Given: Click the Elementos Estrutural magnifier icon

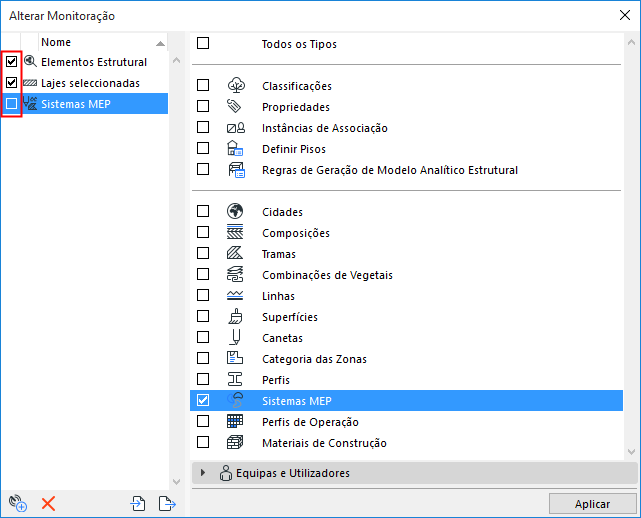Looking at the screenshot, I should (30, 61).
